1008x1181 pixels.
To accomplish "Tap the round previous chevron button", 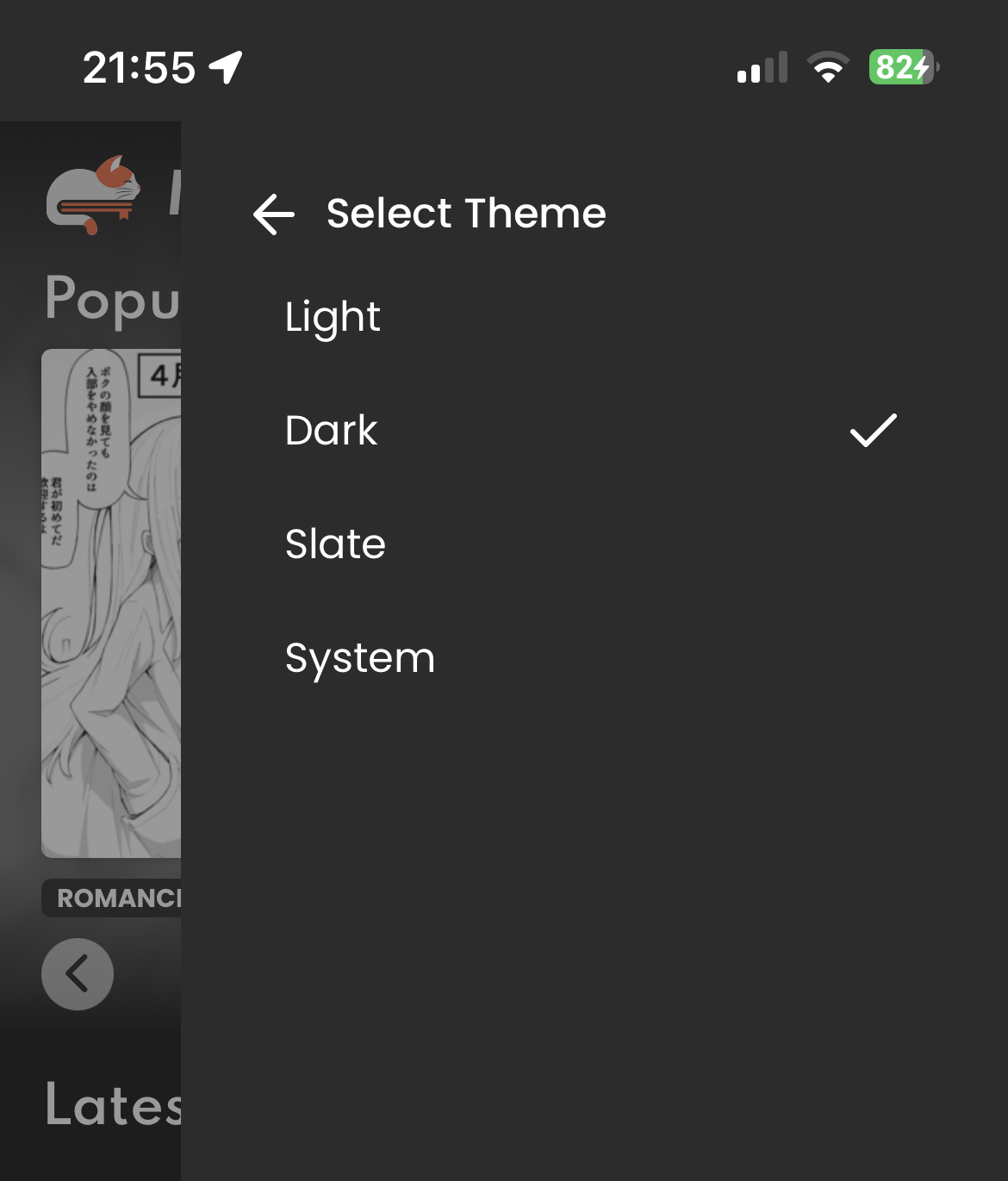I will tap(78, 974).
